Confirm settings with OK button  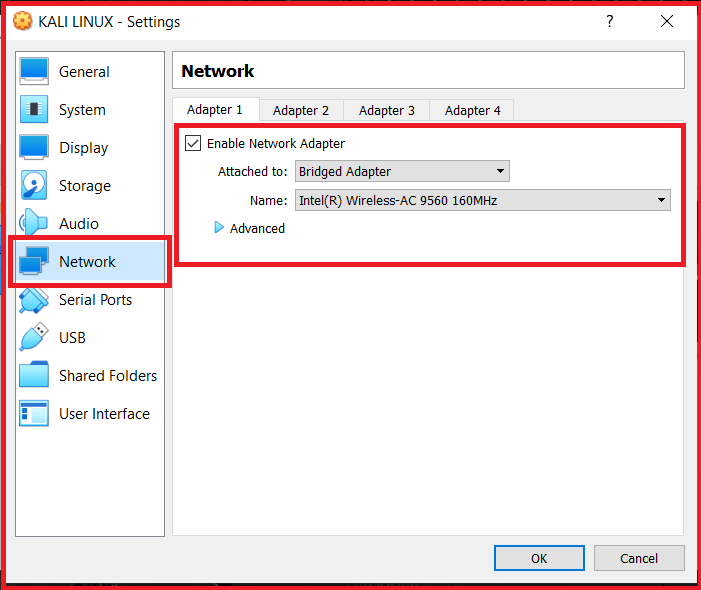tap(539, 558)
